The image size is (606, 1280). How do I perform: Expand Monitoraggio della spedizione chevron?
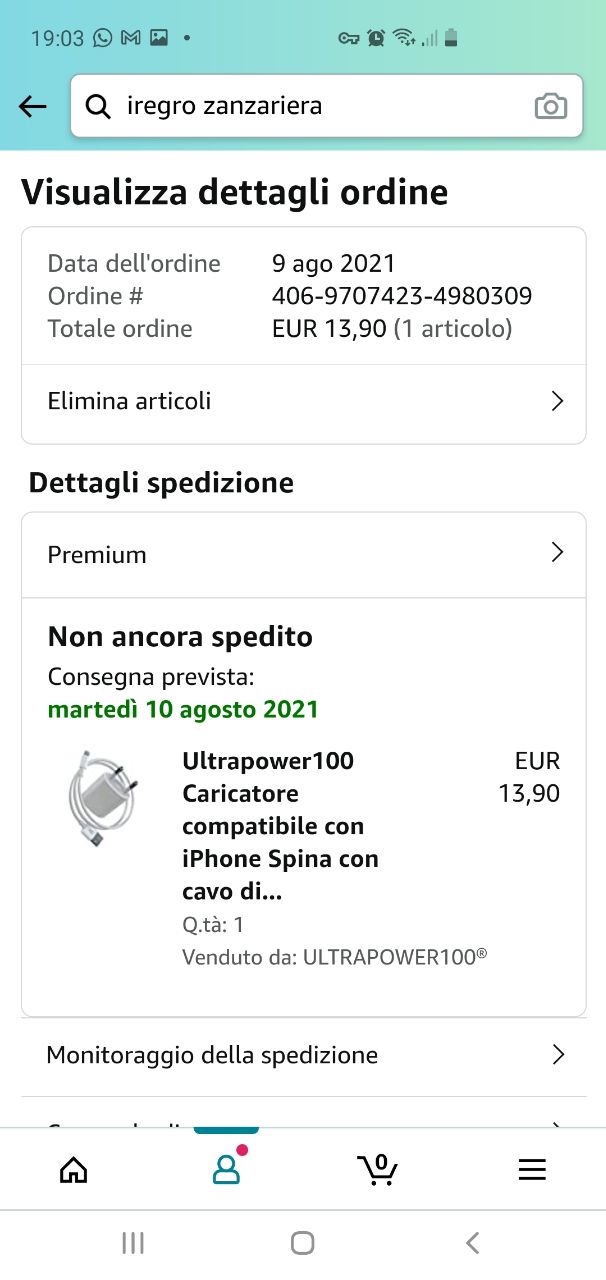tap(558, 1054)
